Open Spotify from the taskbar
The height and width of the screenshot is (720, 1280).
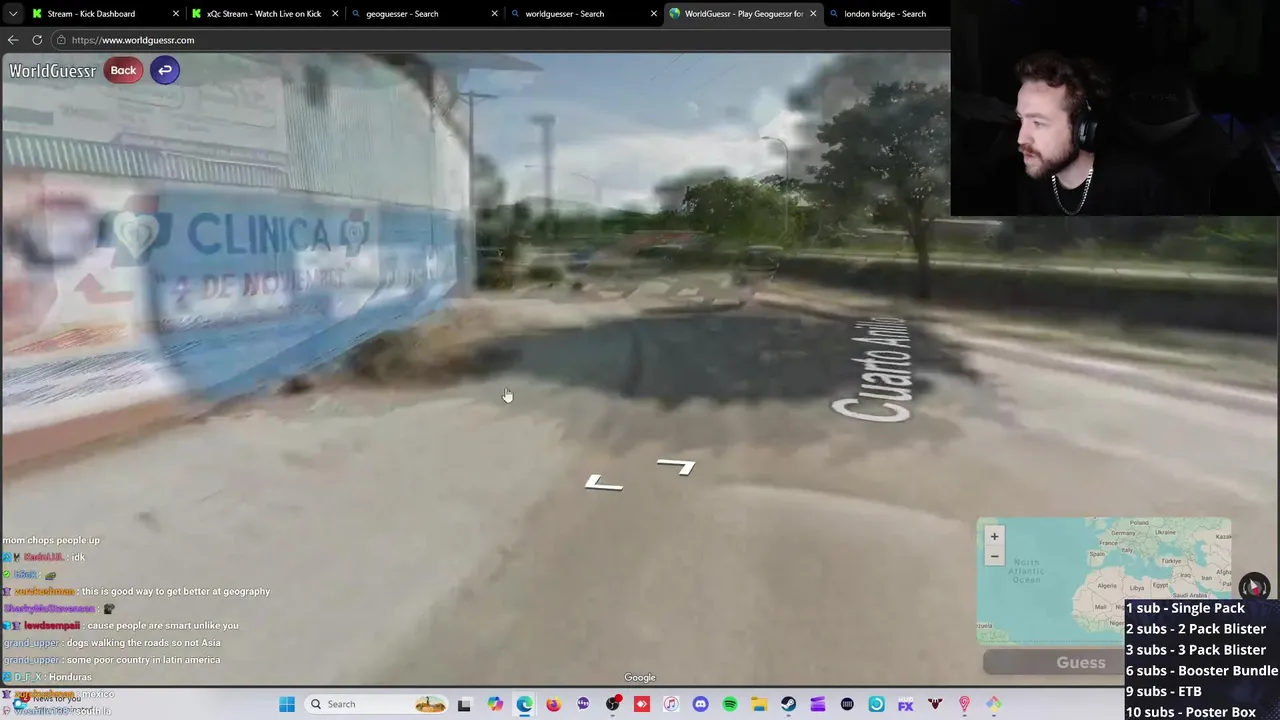(x=730, y=705)
